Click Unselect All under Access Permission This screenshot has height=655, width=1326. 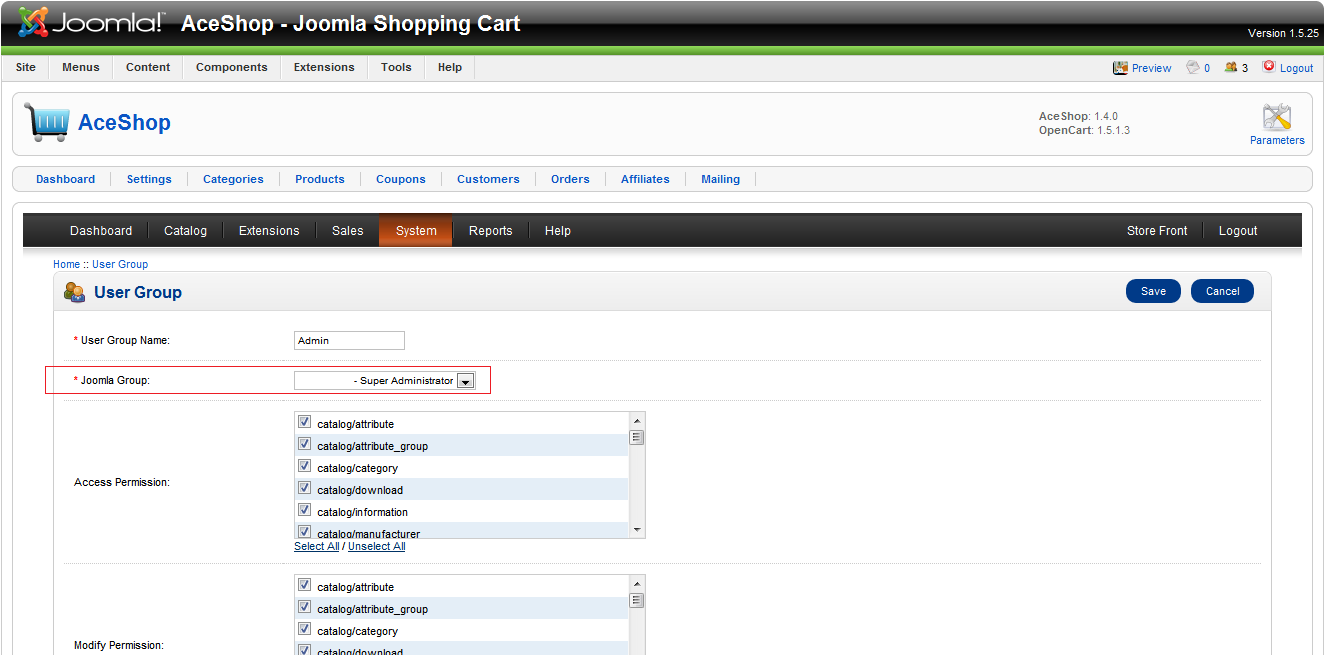[x=376, y=546]
